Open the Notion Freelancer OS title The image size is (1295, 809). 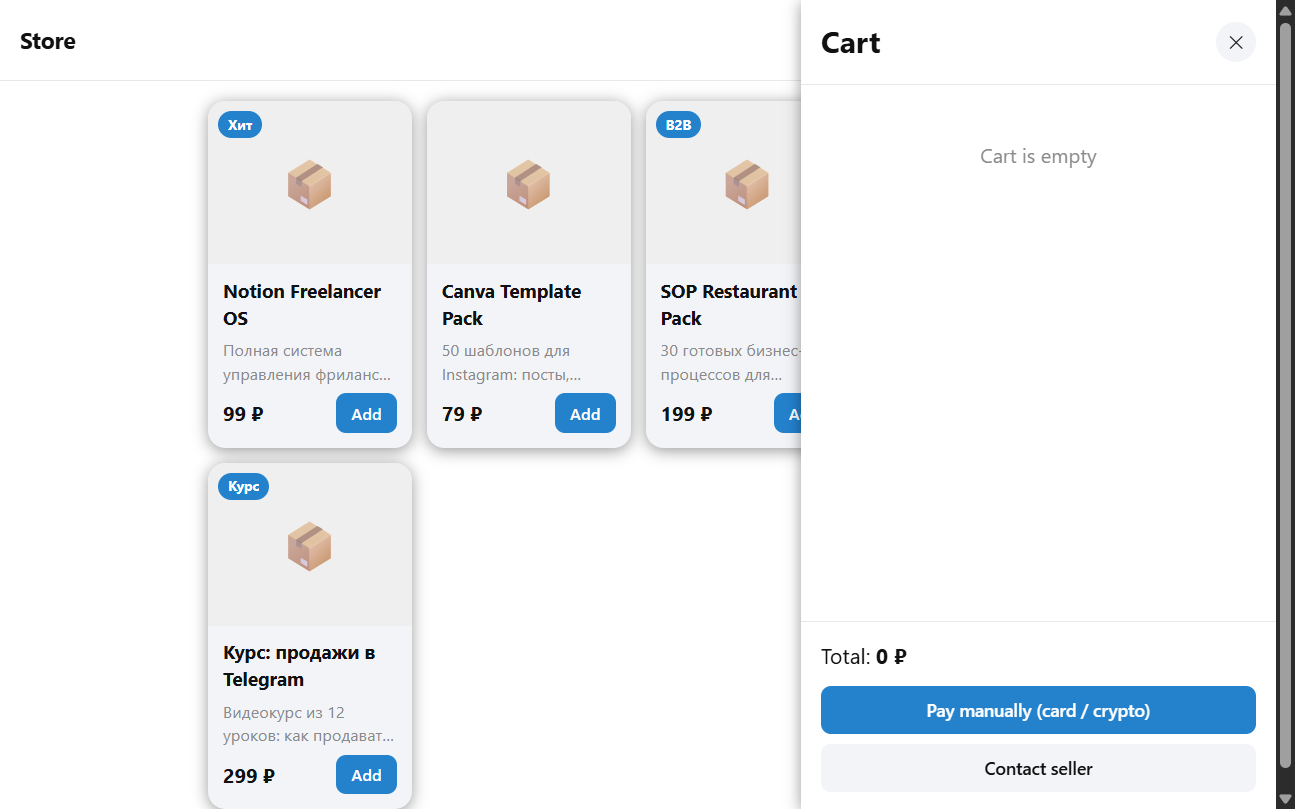tap(302, 305)
